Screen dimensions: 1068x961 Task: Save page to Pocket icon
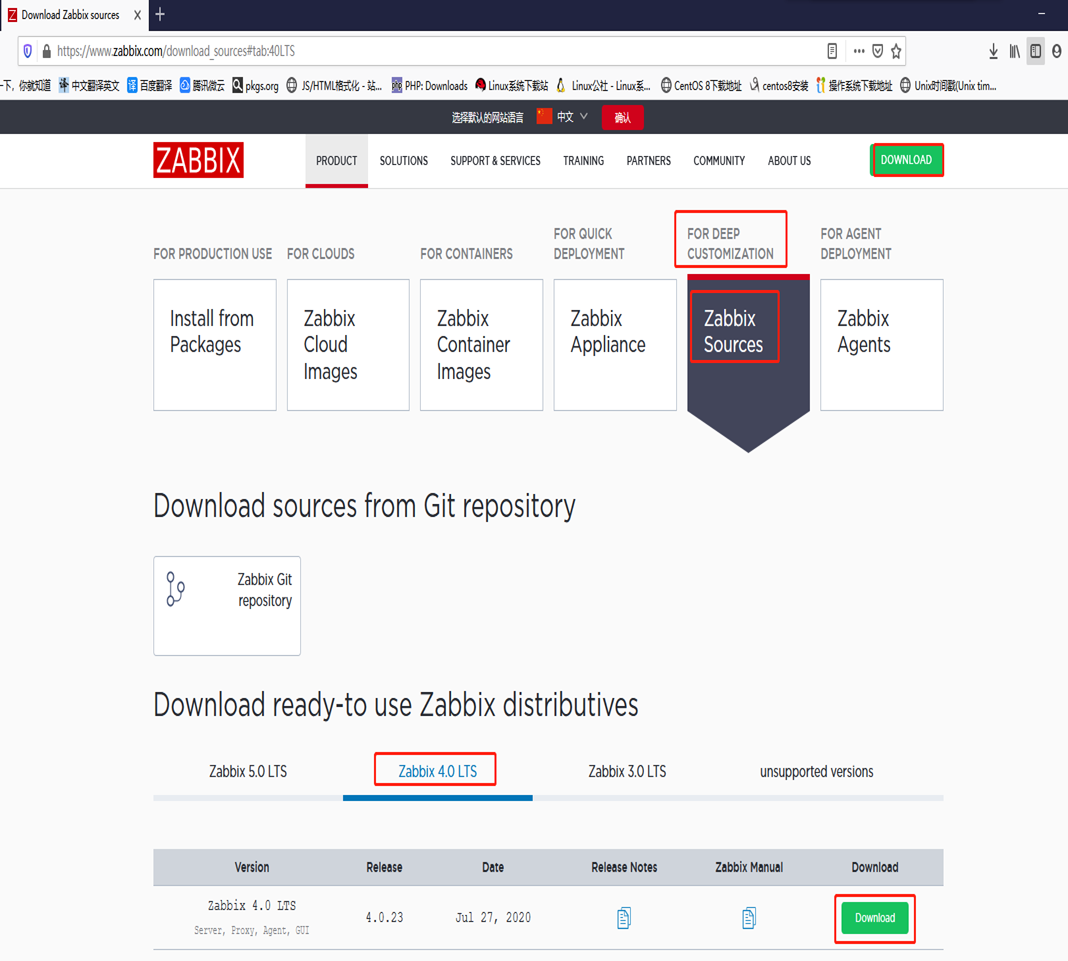tap(878, 51)
